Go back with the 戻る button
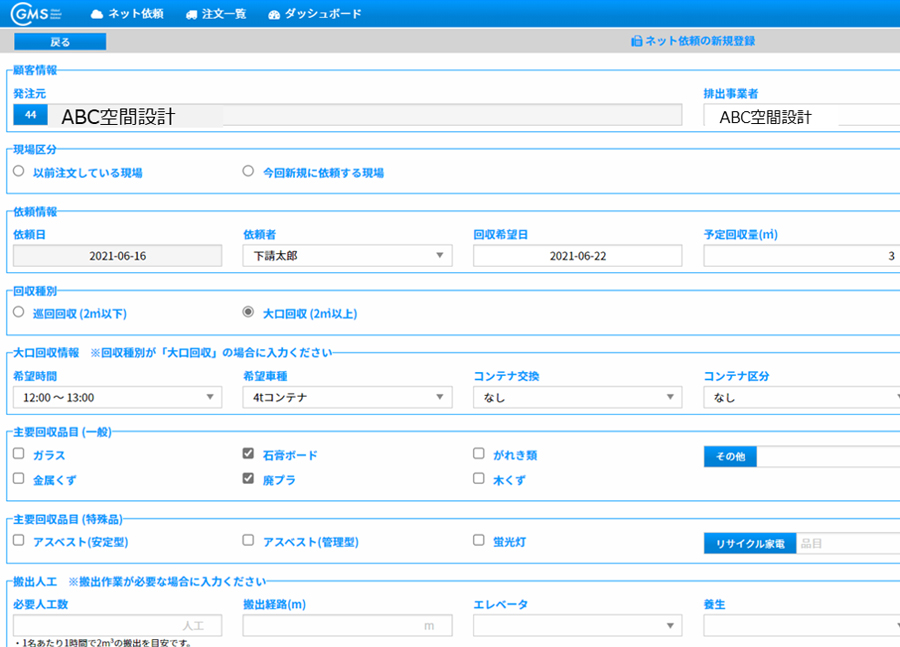The image size is (900, 647). coord(60,41)
